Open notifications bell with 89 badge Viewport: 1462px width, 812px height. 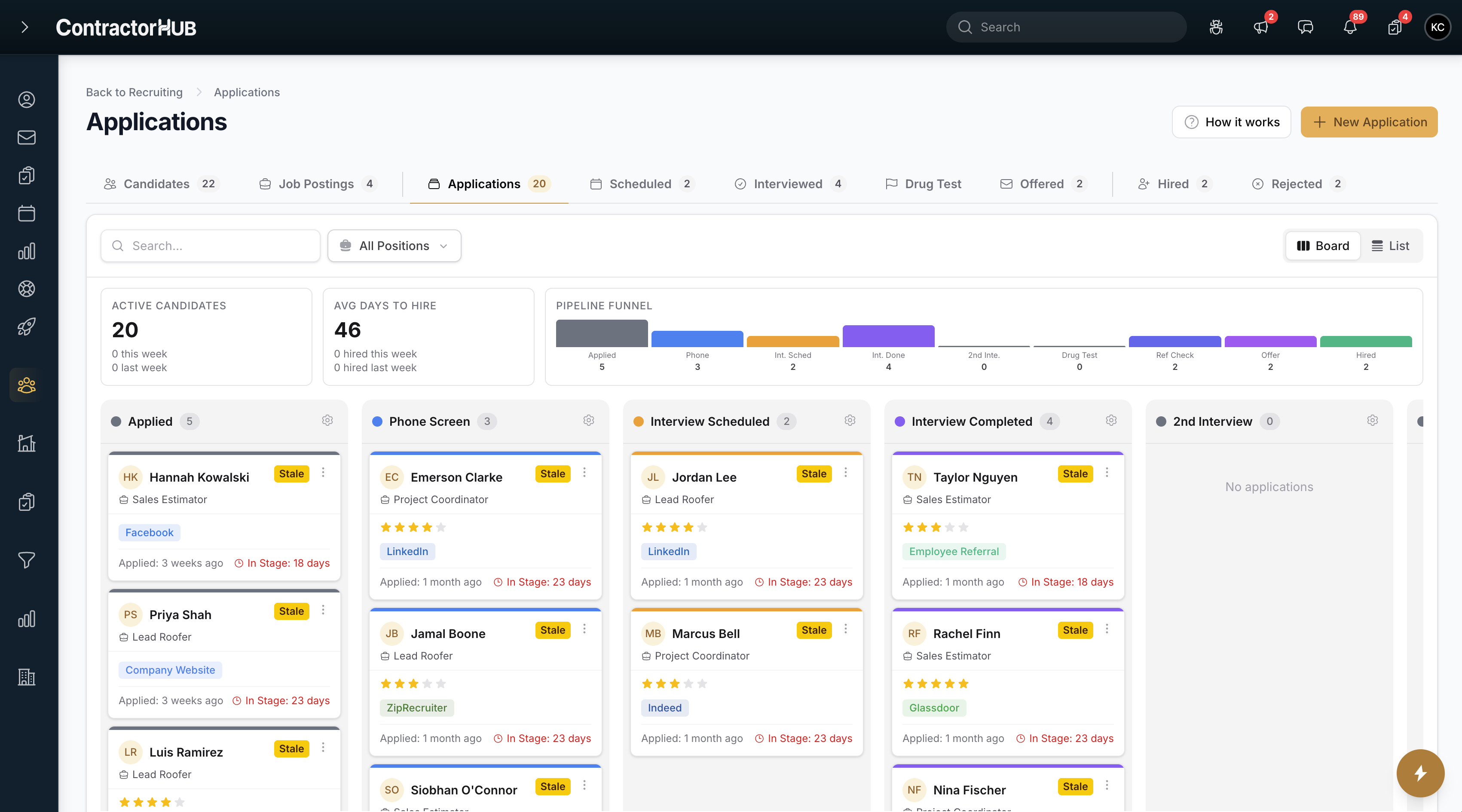tap(1350, 27)
